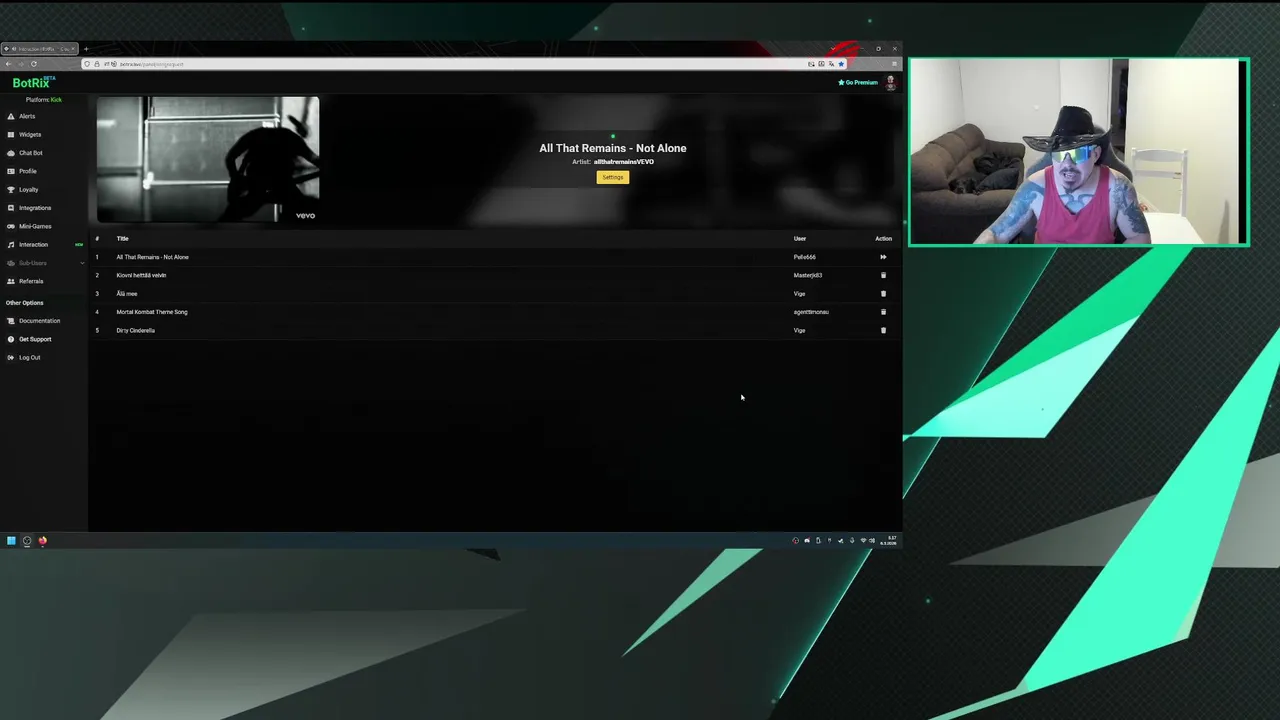Image resolution: width=1280 pixels, height=720 pixels.
Task: Open the Alerts sidebar icon
Action: (x=11, y=116)
